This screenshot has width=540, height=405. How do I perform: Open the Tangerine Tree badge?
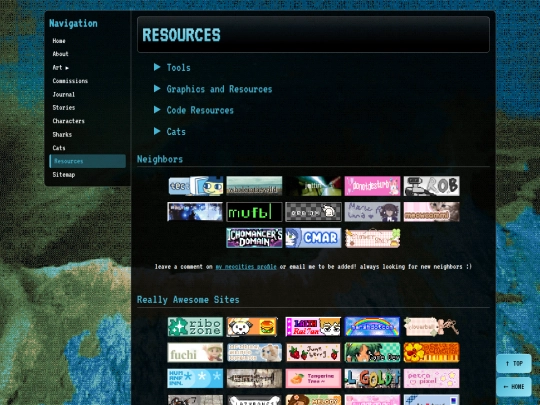(x=313, y=378)
